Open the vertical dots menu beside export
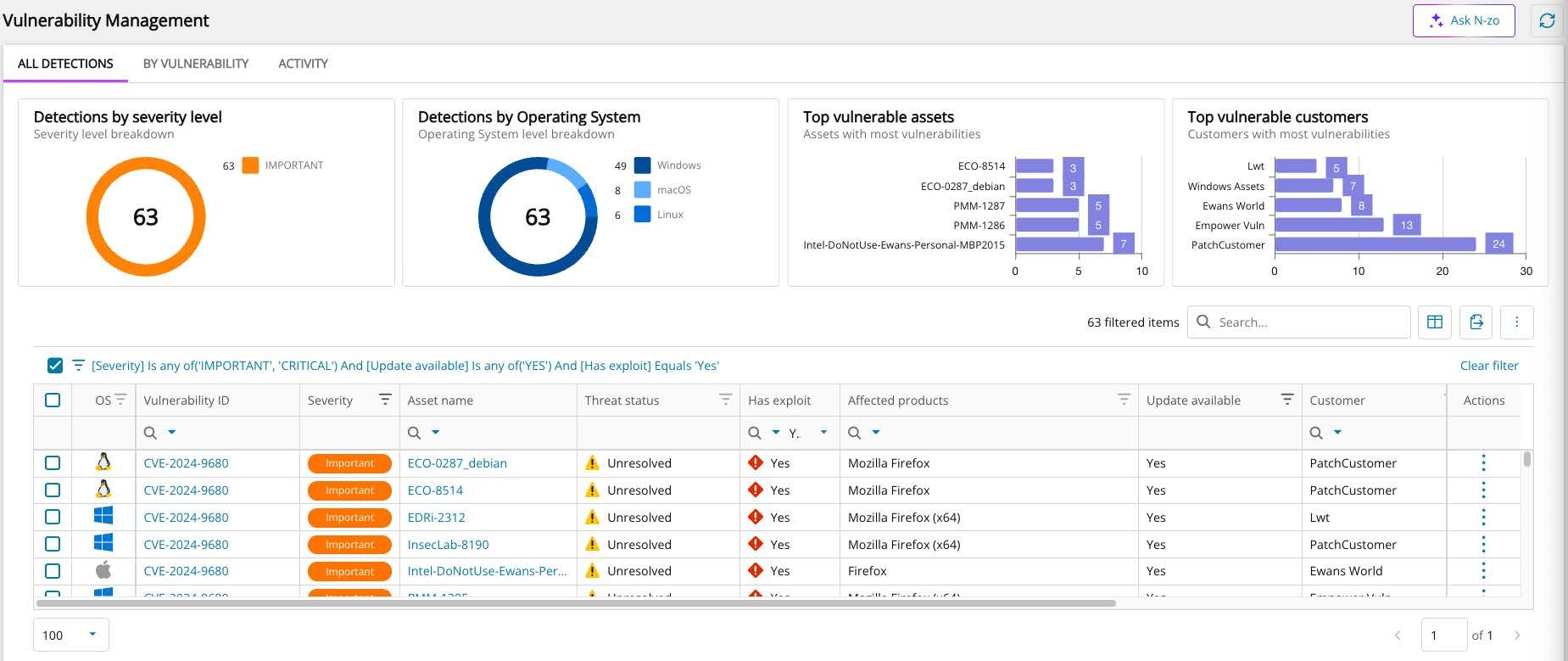1568x661 pixels. click(x=1517, y=322)
